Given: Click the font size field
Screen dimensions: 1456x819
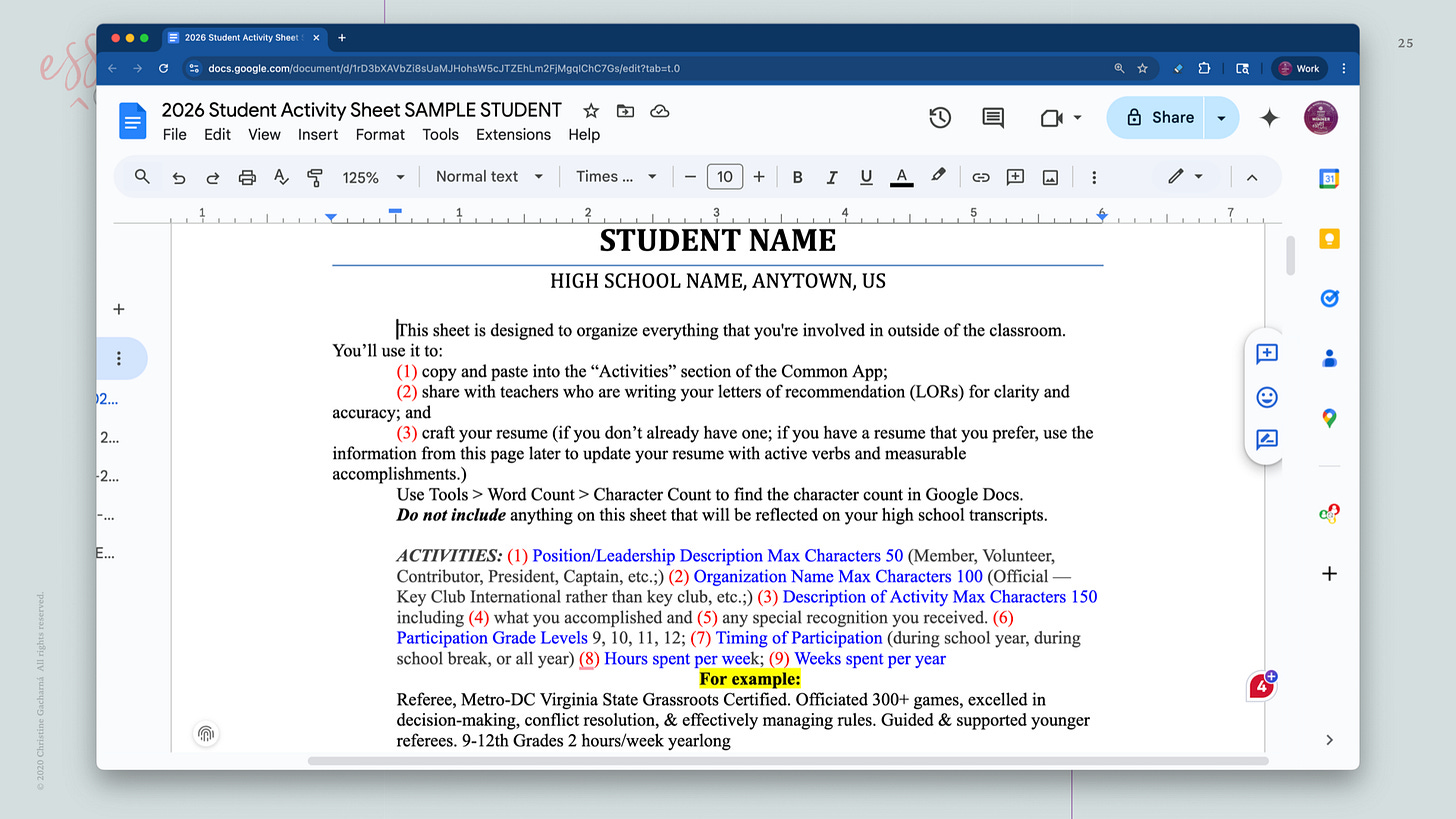Looking at the screenshot, I should pos(725,177).
